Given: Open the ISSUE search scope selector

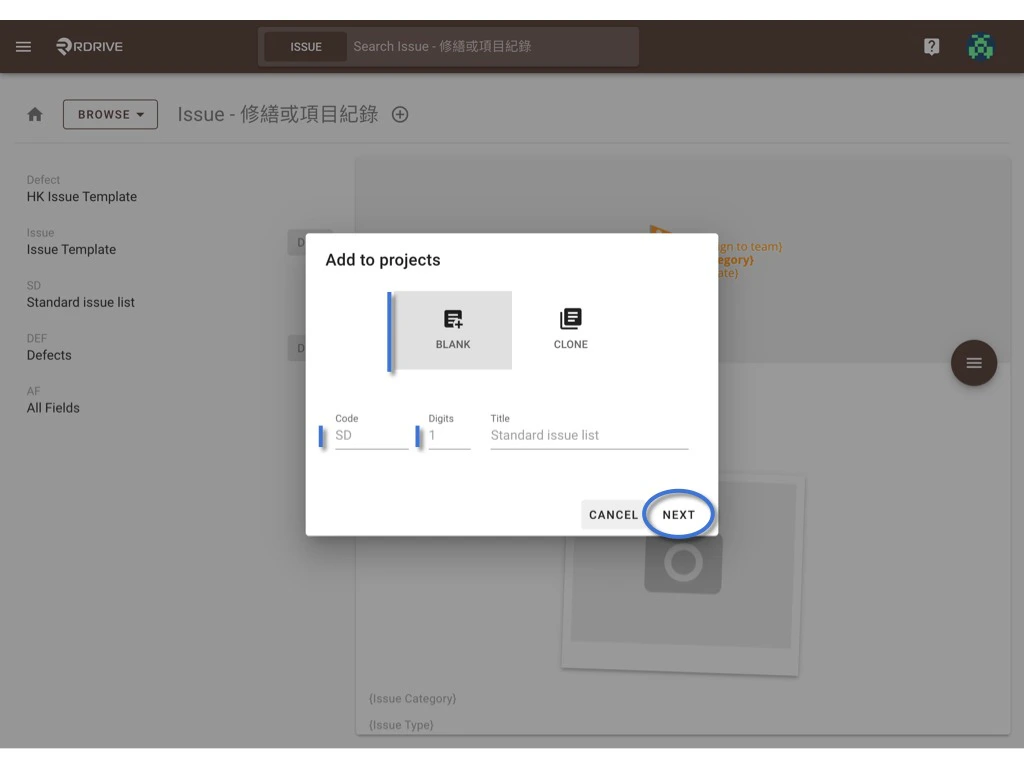Looking at the screenshot, I should pos(305,46).
